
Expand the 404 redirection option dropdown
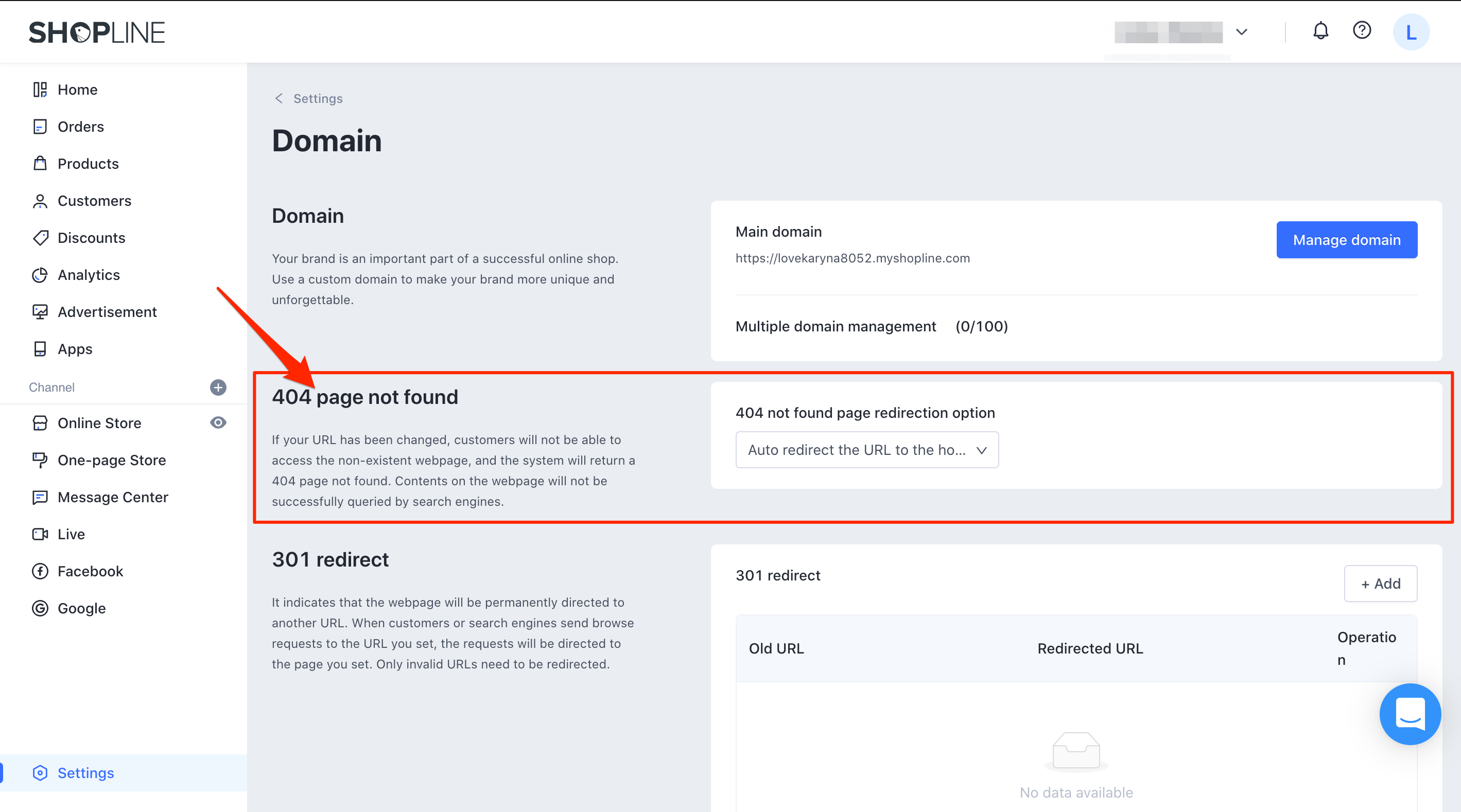[x=866, y=450]
